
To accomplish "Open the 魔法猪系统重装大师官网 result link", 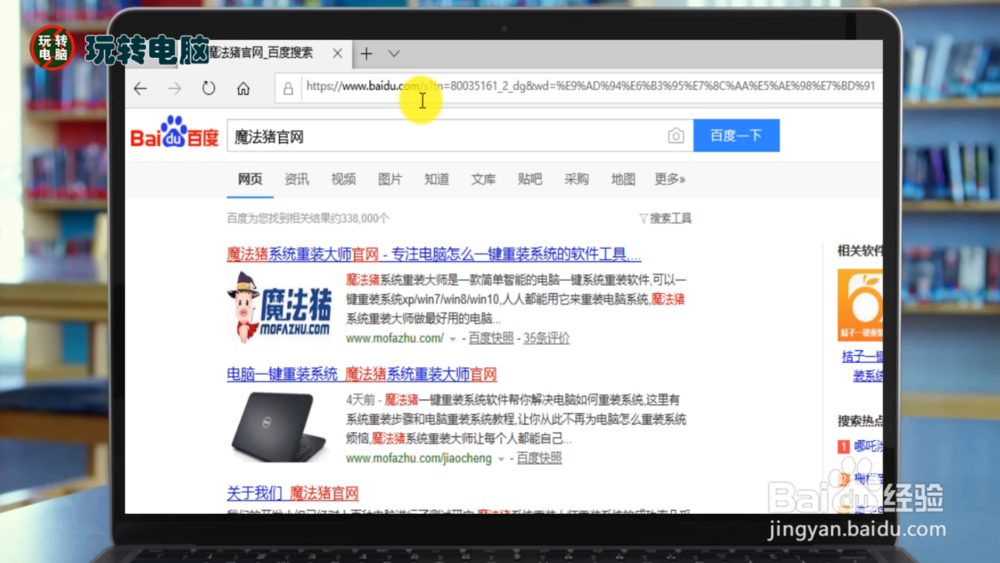I will click(434, 254).
